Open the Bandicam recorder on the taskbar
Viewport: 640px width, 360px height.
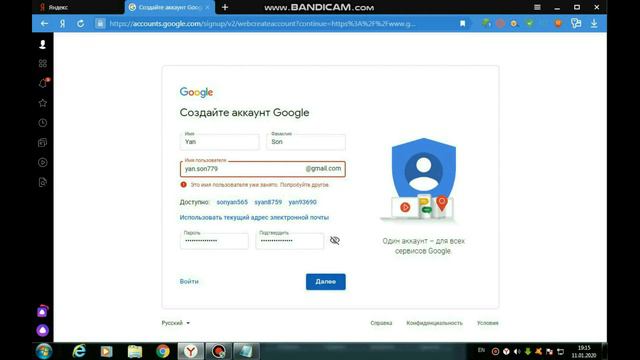click(x=218, y=351)
